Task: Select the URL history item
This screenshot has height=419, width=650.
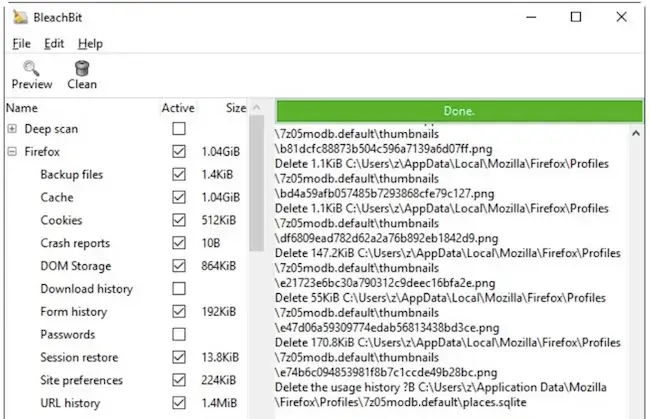Action: click(70, 403)
